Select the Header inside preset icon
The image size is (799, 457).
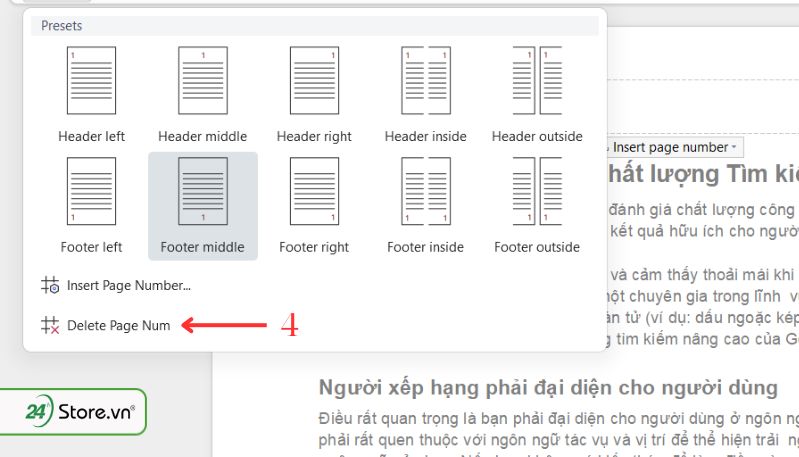pos(425,80)
